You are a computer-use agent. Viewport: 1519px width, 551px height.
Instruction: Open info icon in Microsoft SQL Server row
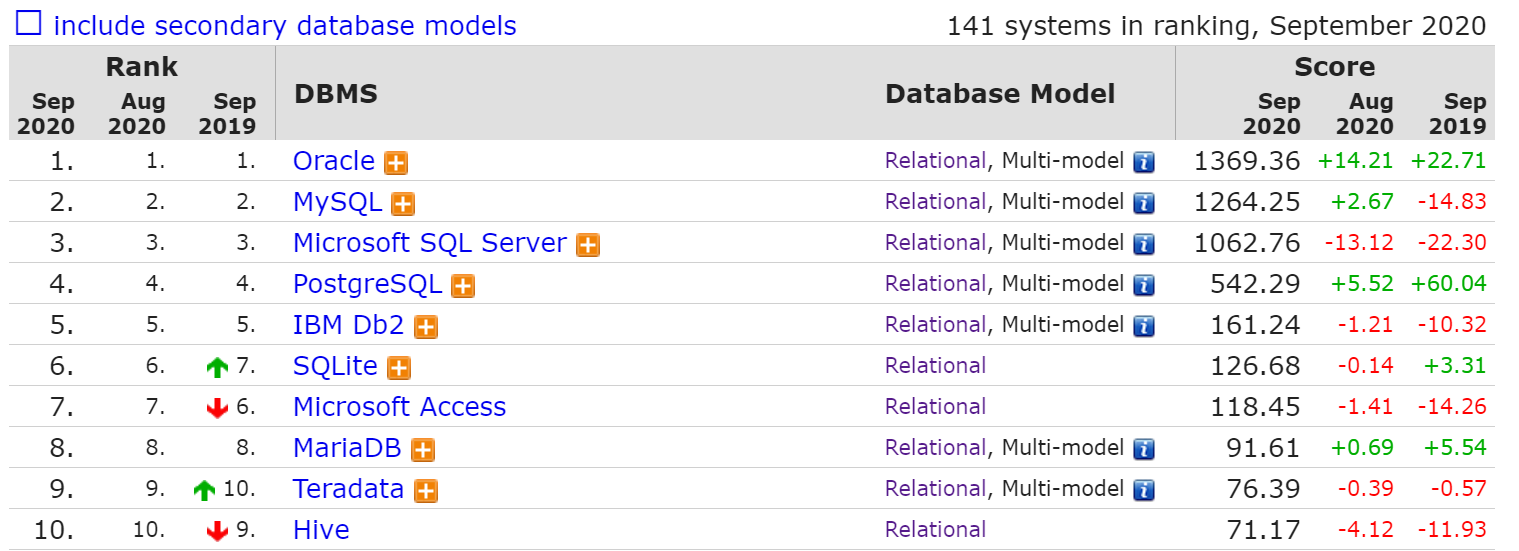point(1144,245)
